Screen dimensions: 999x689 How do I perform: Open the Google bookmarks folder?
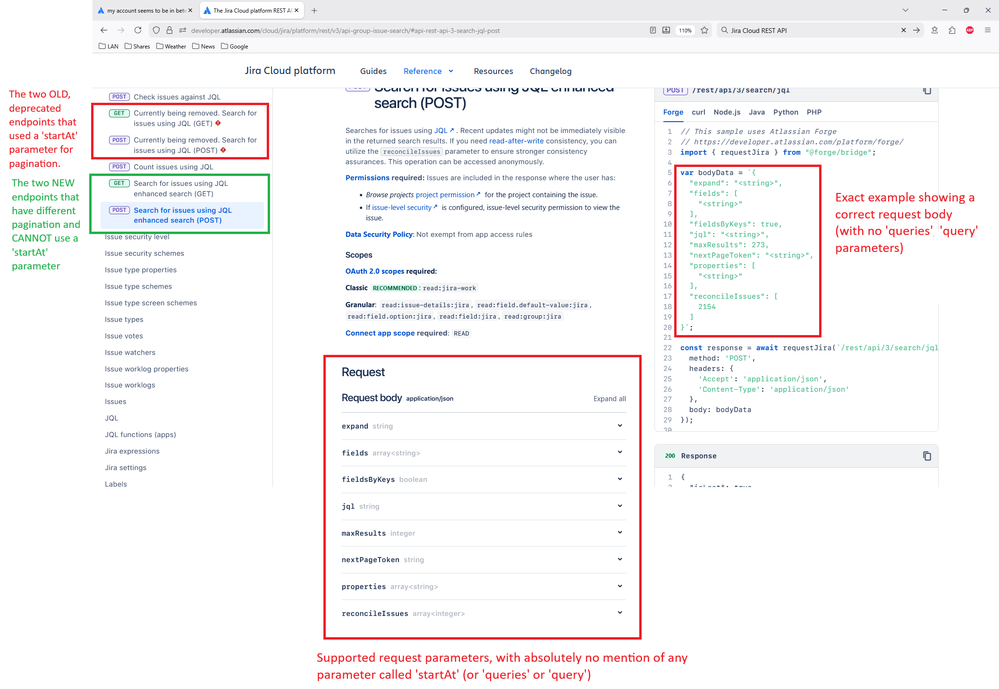coord(234,46)
